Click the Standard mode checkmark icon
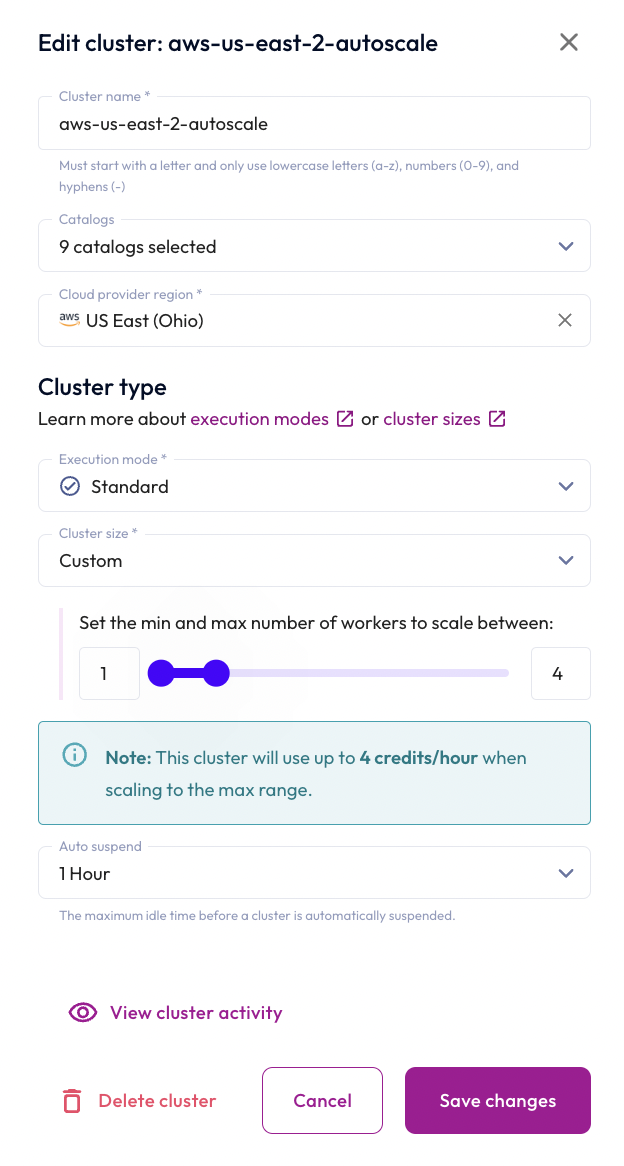 click(x=70, y=487)
